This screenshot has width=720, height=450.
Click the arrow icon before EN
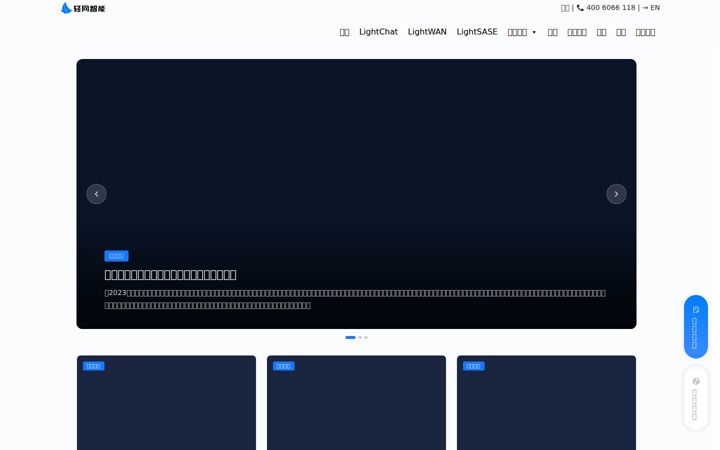point(645,8)
